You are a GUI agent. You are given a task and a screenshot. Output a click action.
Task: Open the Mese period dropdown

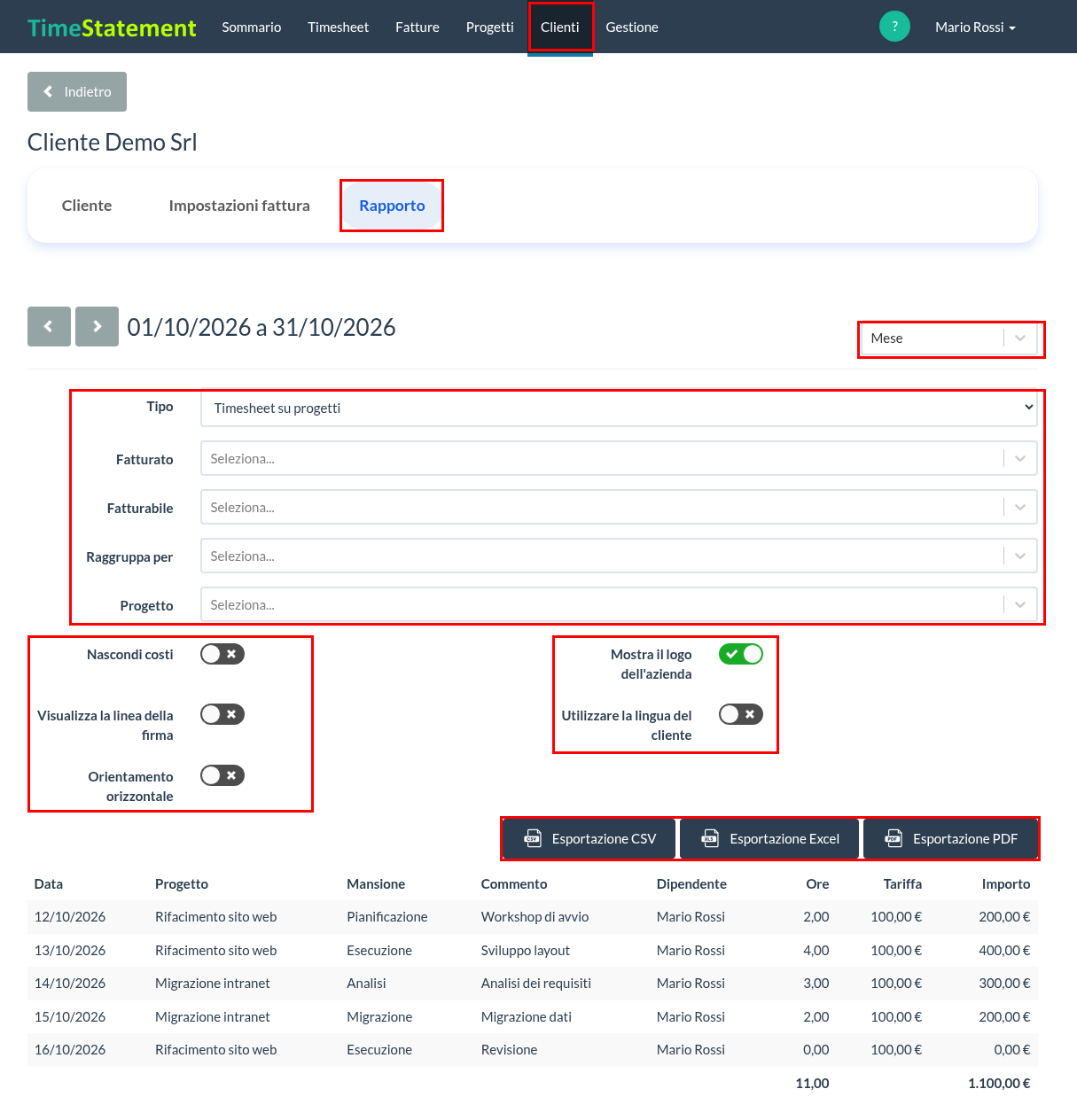click(x=949, y=338)
